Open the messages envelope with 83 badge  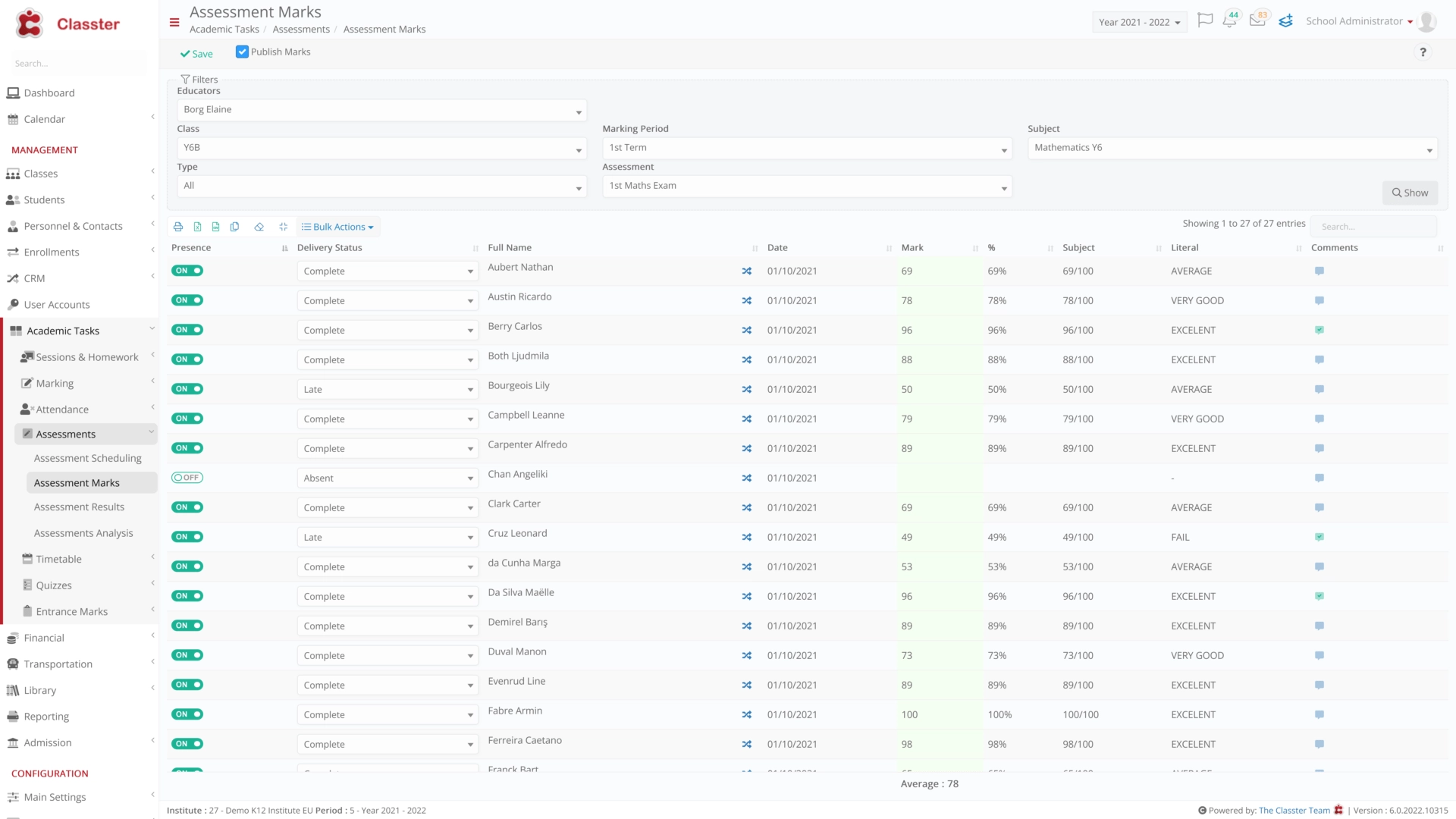1258,20
